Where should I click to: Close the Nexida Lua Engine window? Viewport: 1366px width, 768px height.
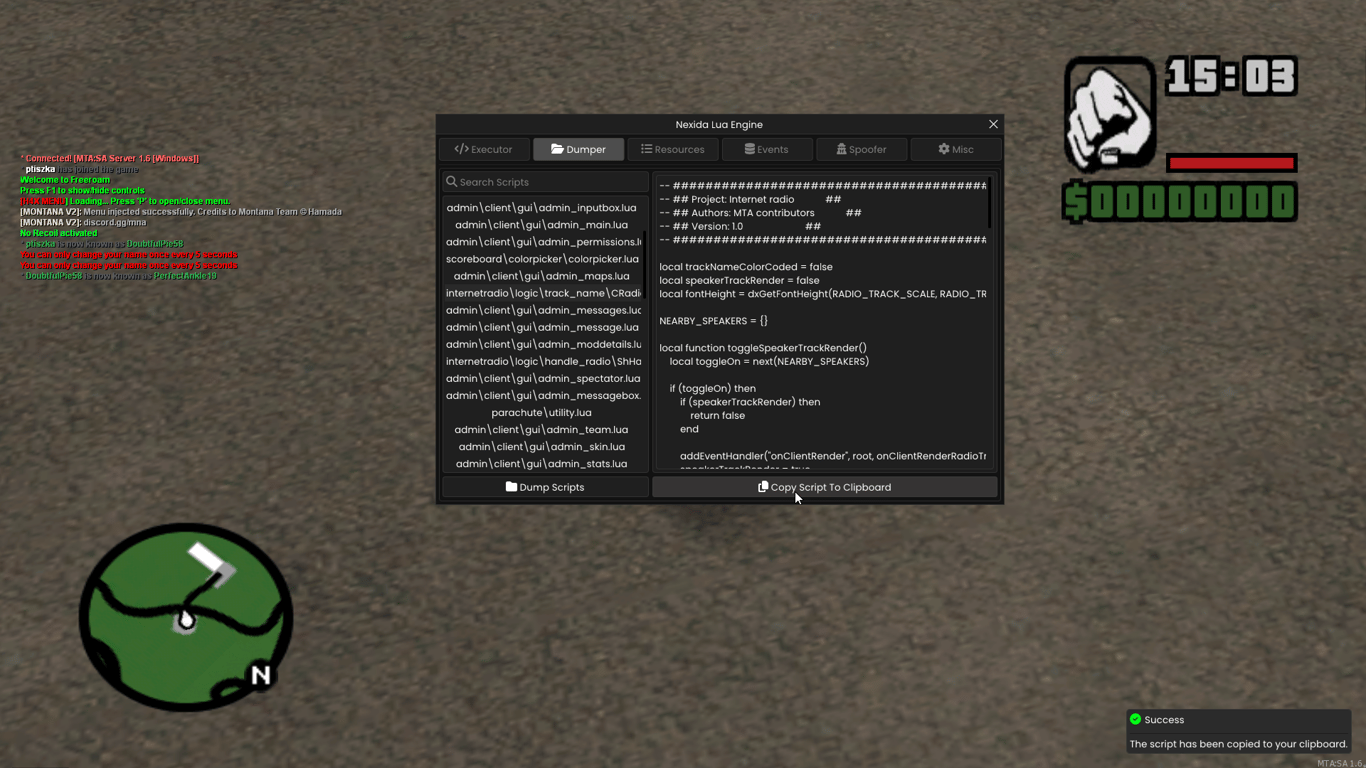pyautogui.click(x=993, y=124)
